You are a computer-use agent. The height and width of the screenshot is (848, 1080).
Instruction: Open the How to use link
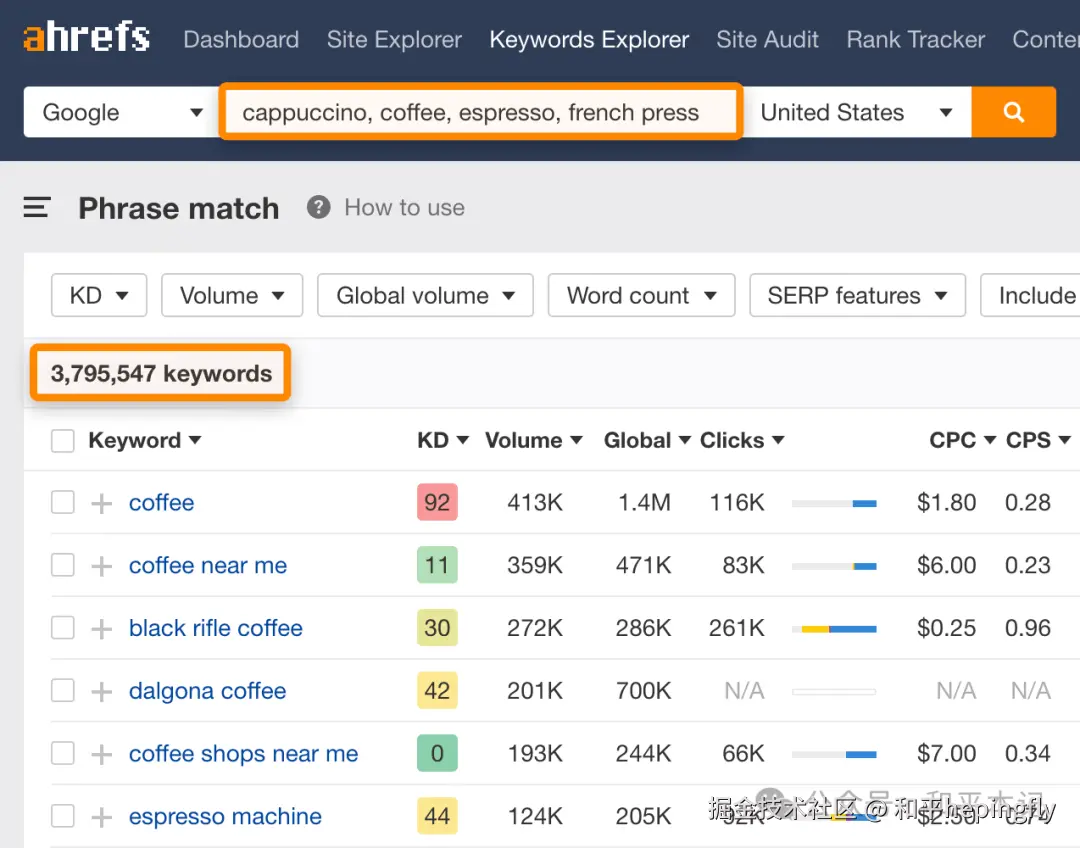coord(404,207)
